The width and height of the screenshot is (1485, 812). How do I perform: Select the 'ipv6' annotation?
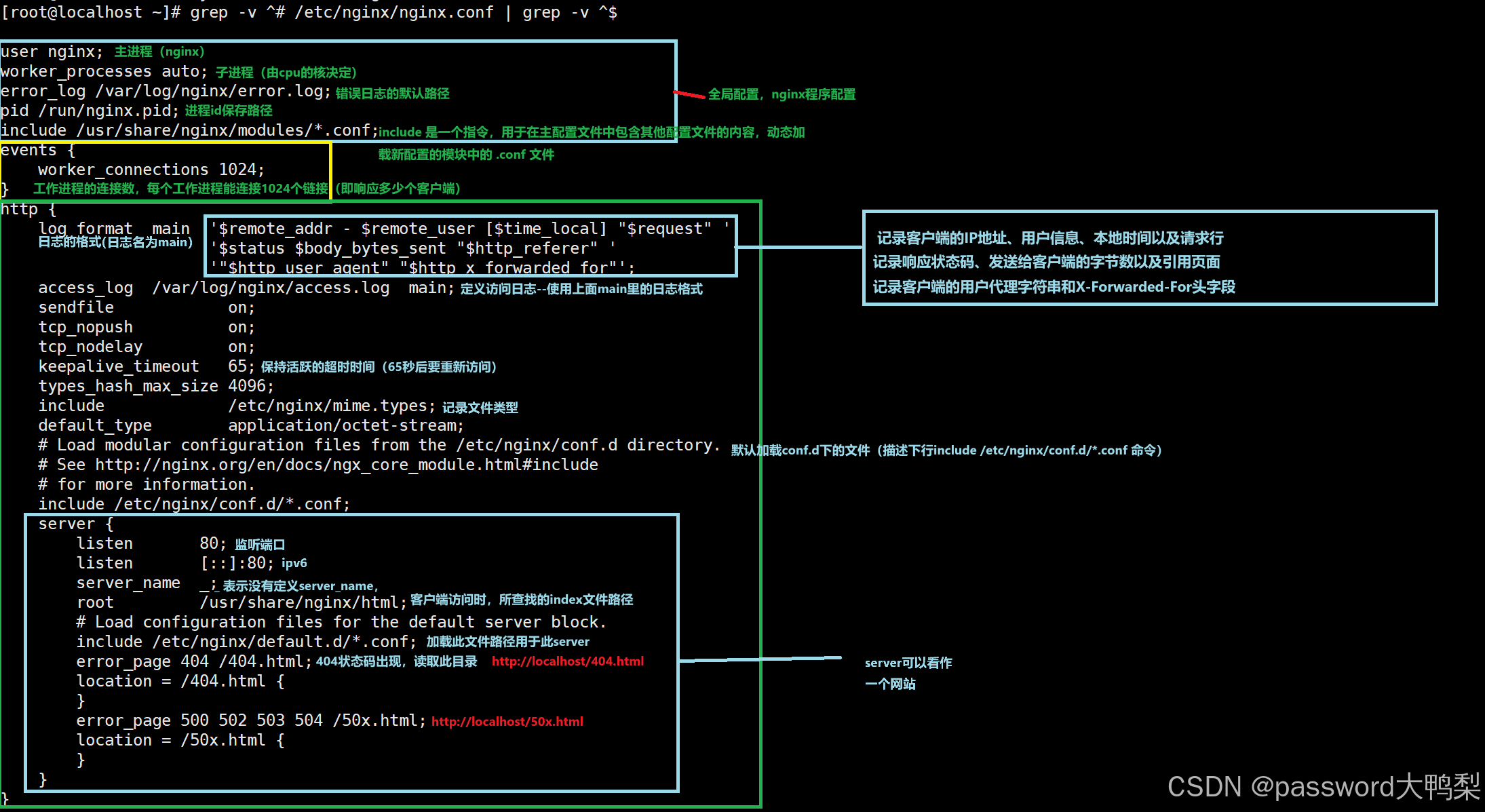click(x=294, y=563)
